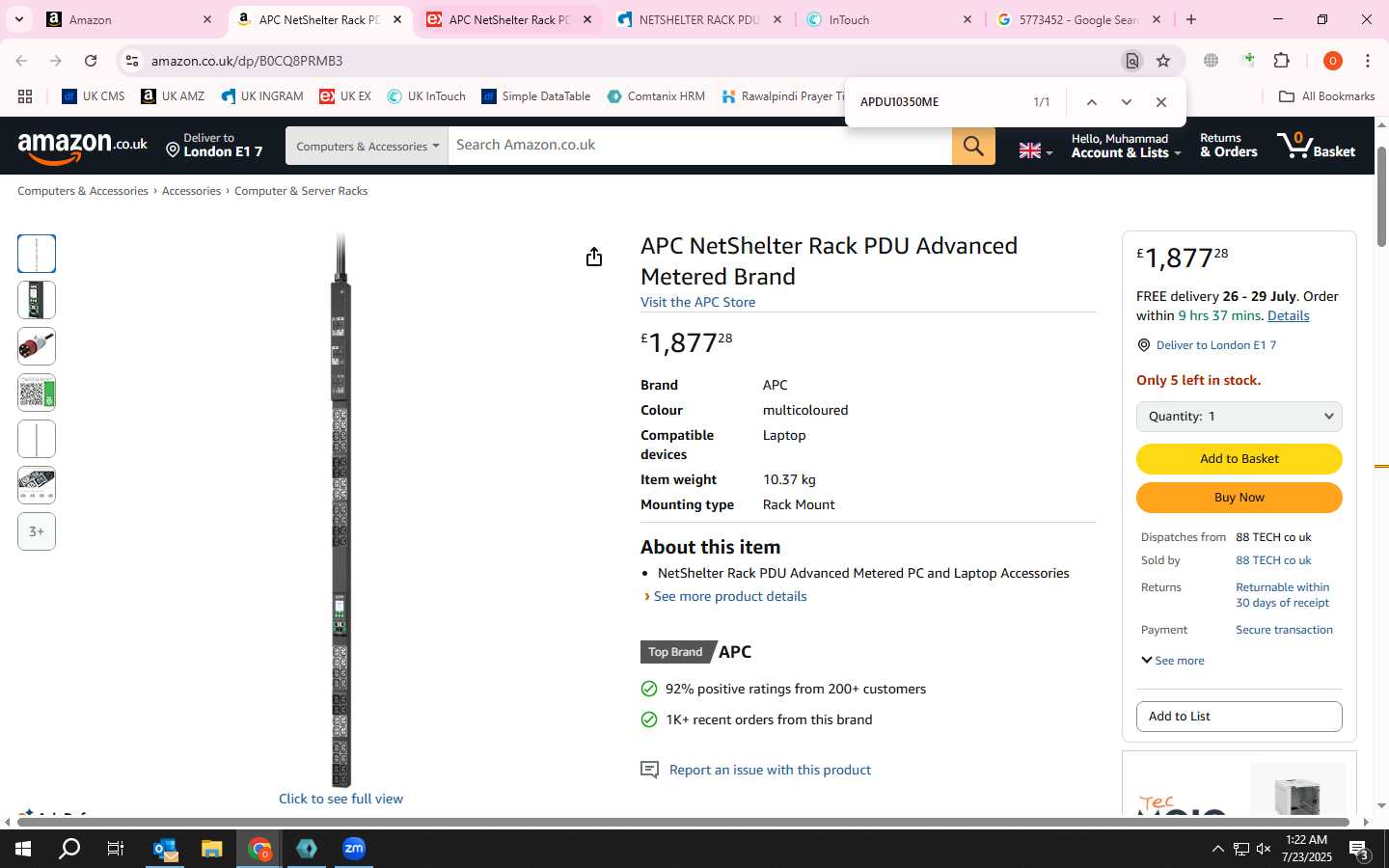Bookmark this page with the star icon

click(x=1163, y=61)
